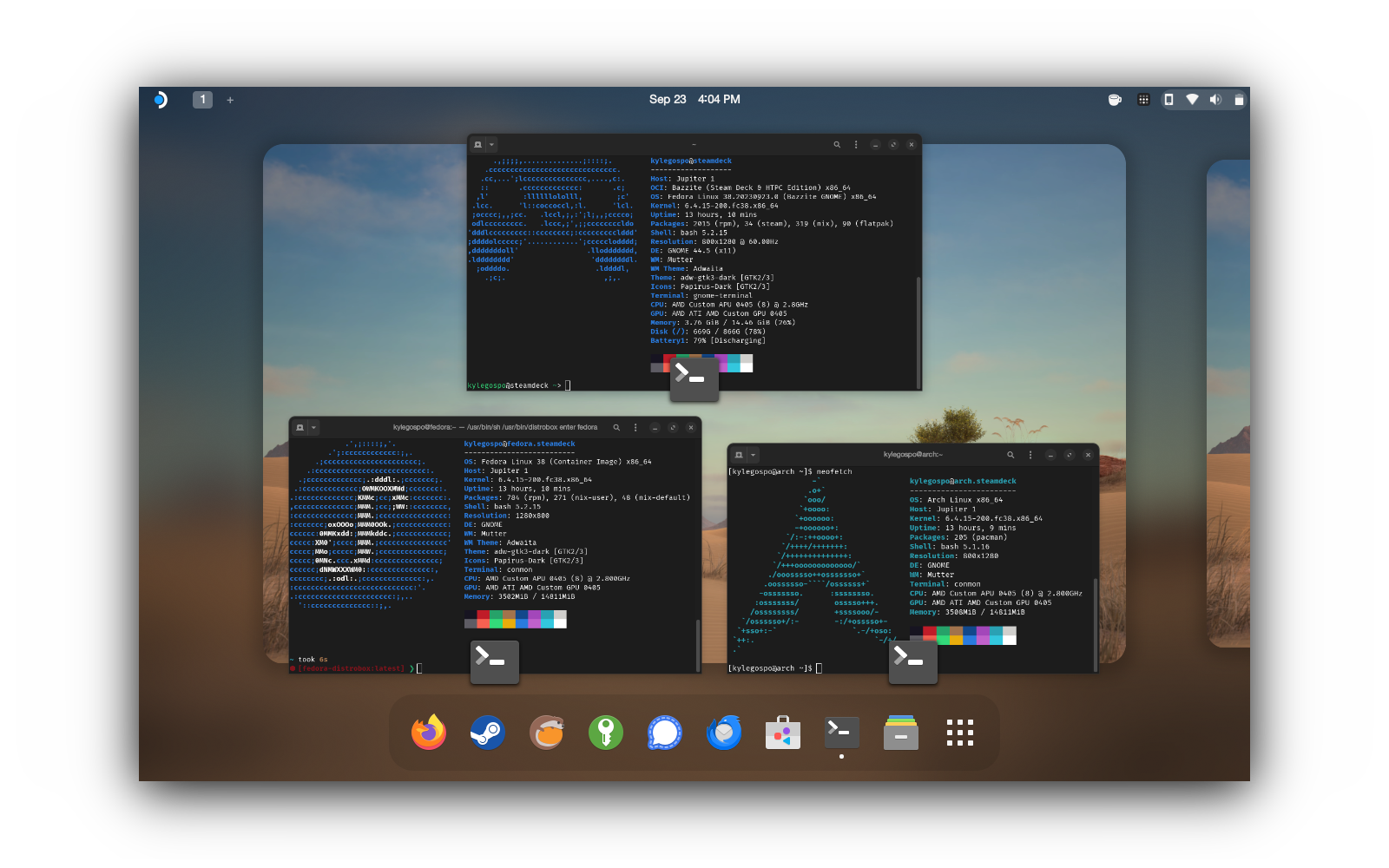Open the kebab menu in arch terminal
Screen dimensions: 1389x868
[1030, 454]
